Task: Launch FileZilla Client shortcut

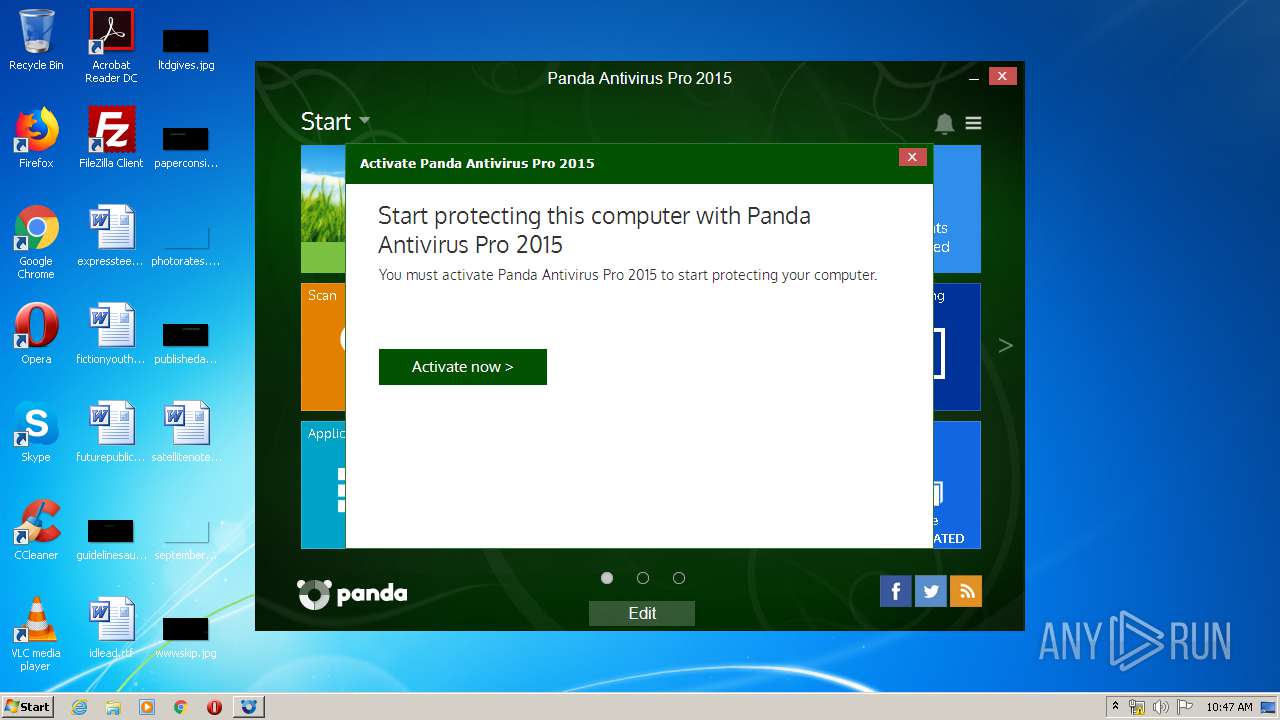Action: click(x=111, y=138)
